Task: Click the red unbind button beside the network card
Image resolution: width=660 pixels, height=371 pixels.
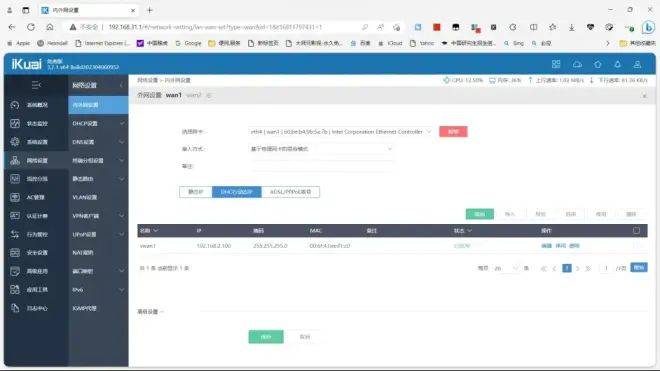Action: point(453,132)
